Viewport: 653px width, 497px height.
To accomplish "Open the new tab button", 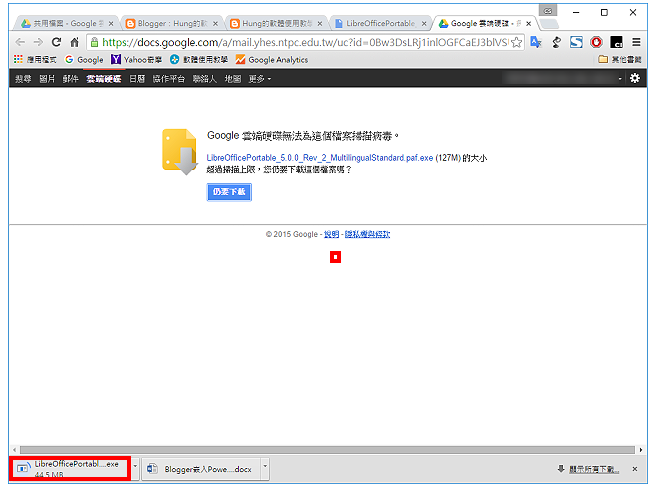I will tap(549, 24).
